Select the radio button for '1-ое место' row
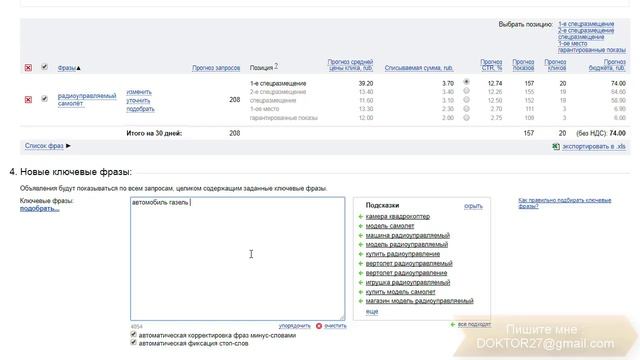The image size is (640, 360). click(466, 109)
